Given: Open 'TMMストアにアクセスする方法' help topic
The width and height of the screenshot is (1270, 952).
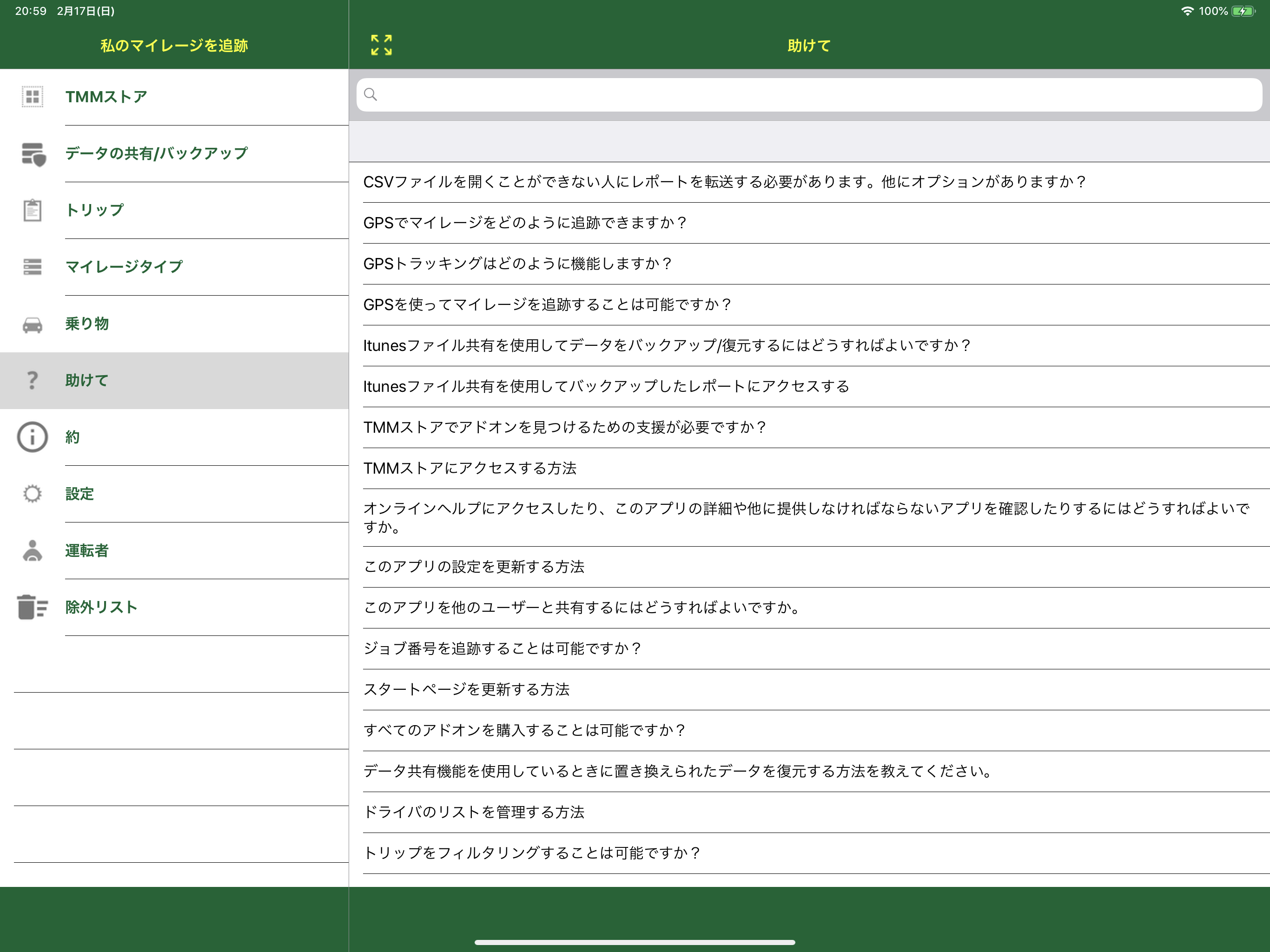Looking at the screenshot, I should (x=470, y=468).
